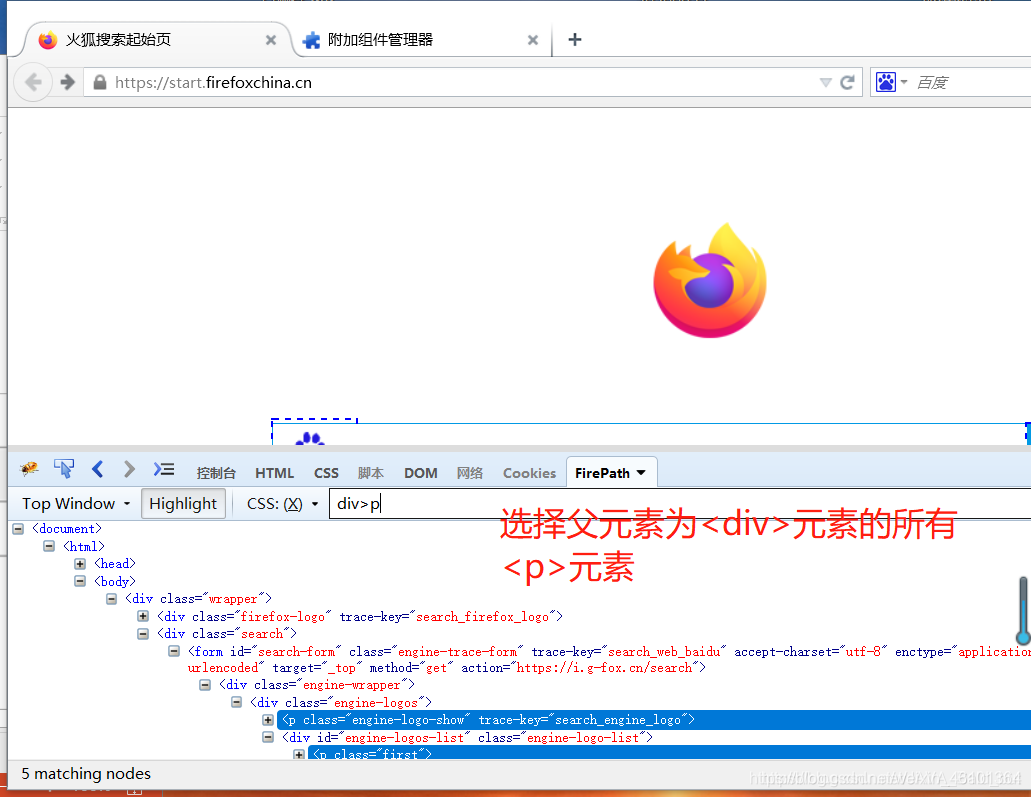Click the '5 matching nodes' status text
Image resolution: width=1031 pixels, height=797 pixels.
pyautogui.click(x=86, y=774)
